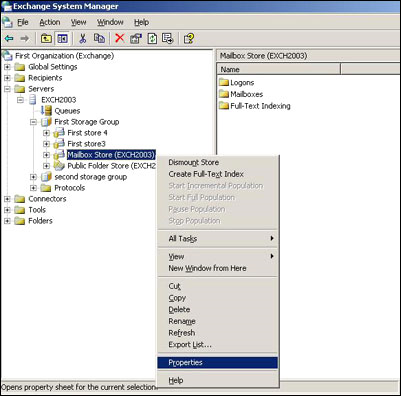Expand the Tools node
This screenshot has height=396, width=401.
[x=7, y=210]
